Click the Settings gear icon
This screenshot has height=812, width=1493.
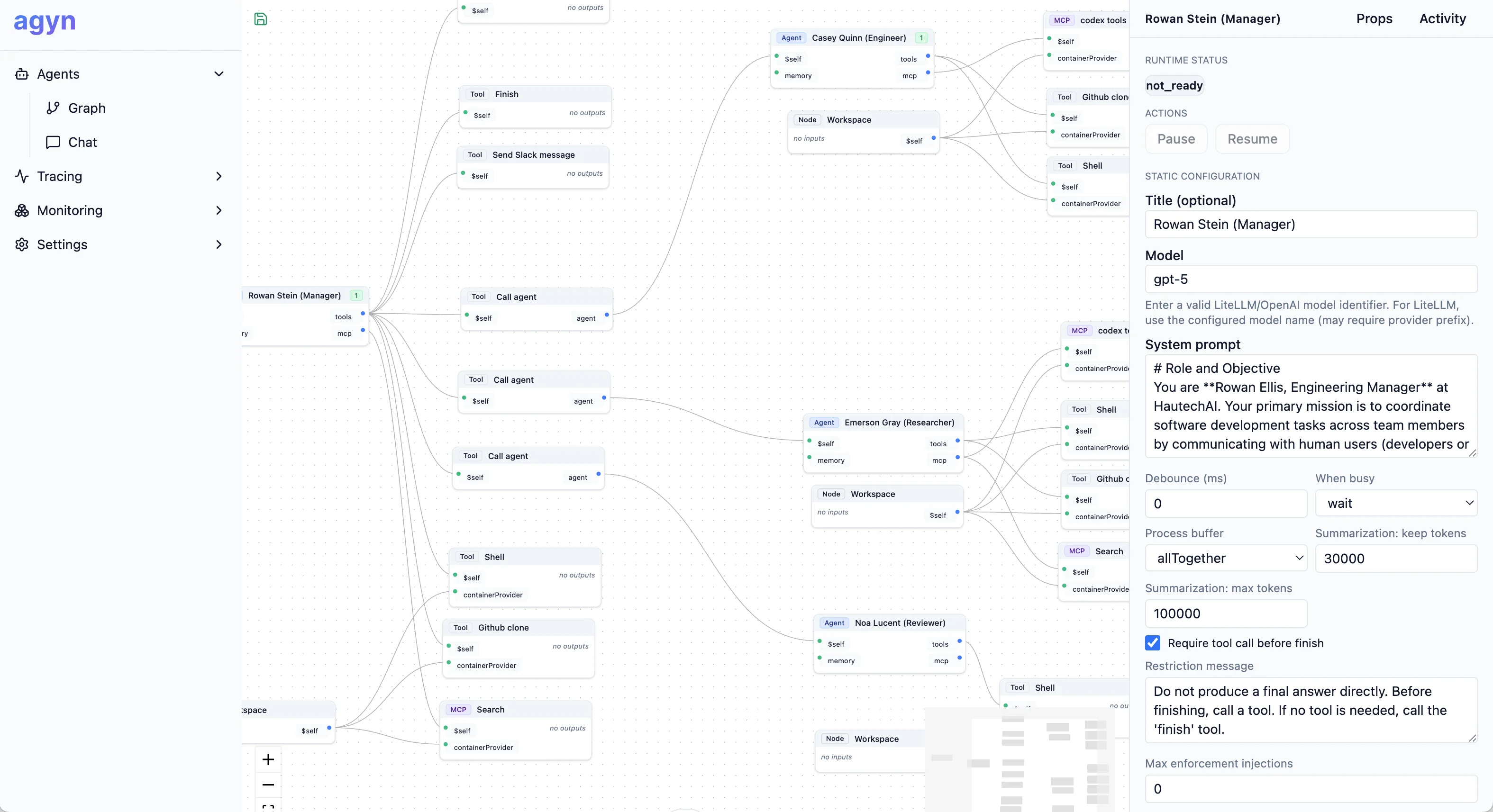point(22,244)
